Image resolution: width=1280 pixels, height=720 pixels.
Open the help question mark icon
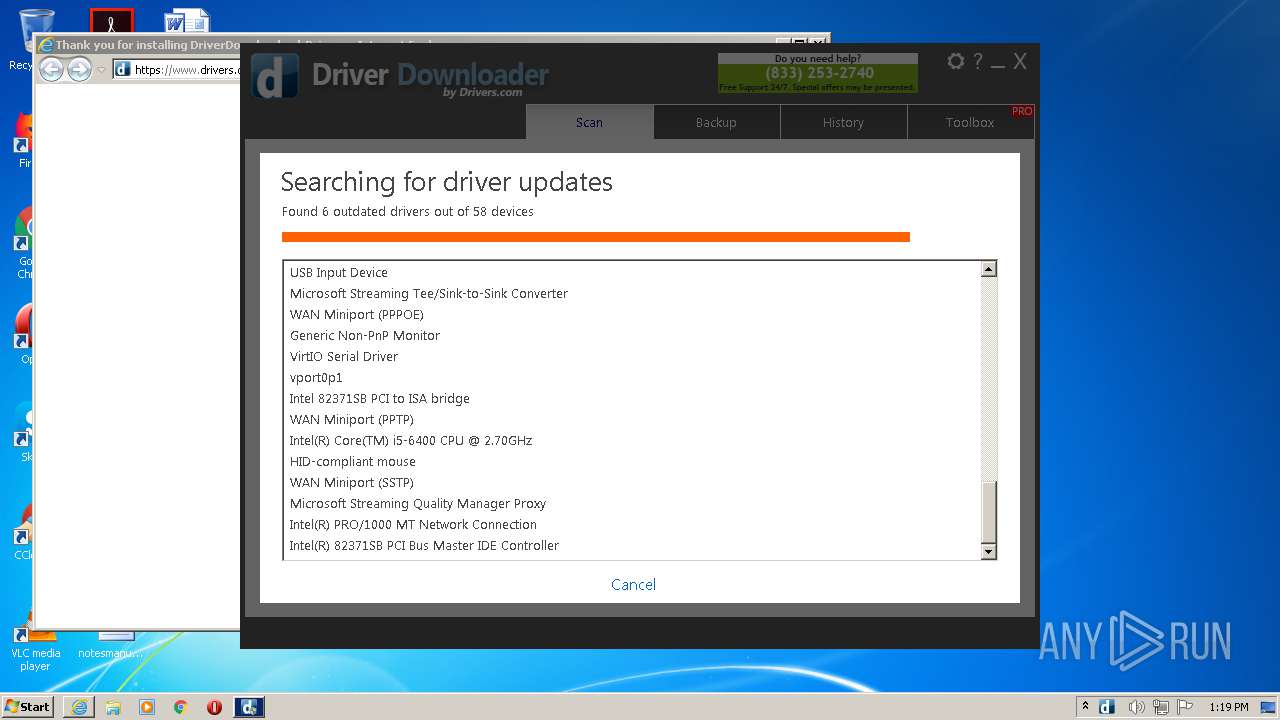point(978,61)
